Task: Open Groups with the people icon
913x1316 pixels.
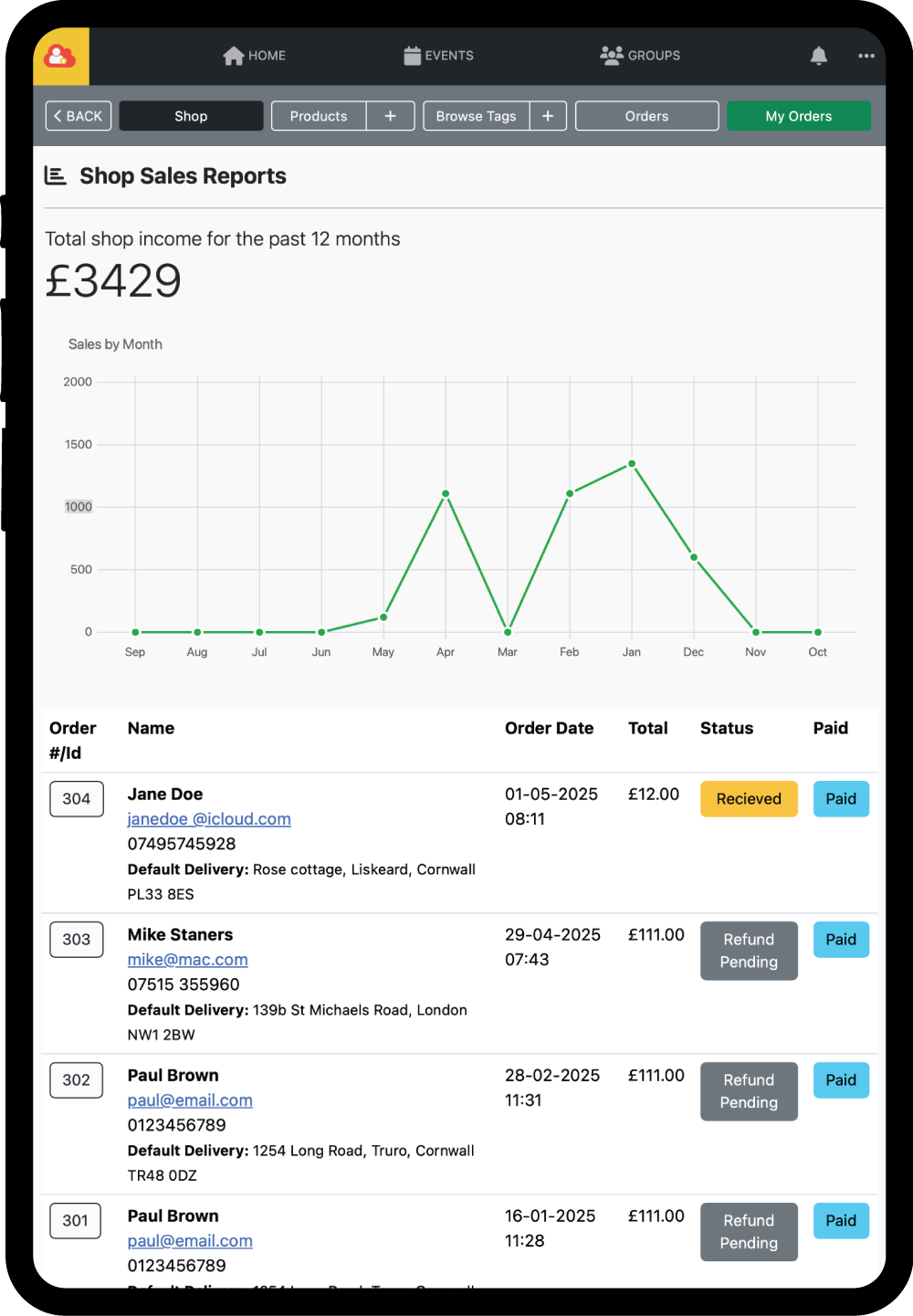Action: (611, 56)
